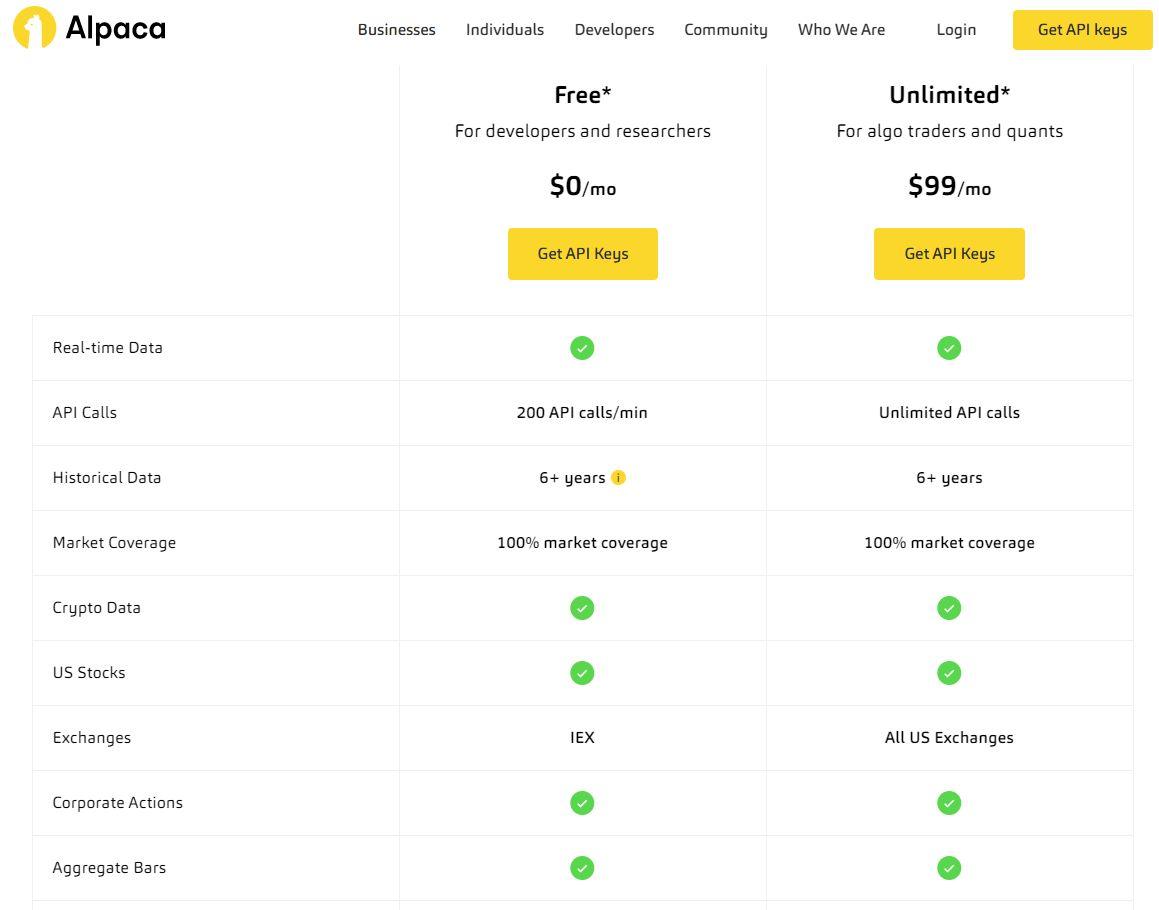Viewport: 1159px width, 910px height.
Task: Open the Community menu item
Action: coord(726,30)
